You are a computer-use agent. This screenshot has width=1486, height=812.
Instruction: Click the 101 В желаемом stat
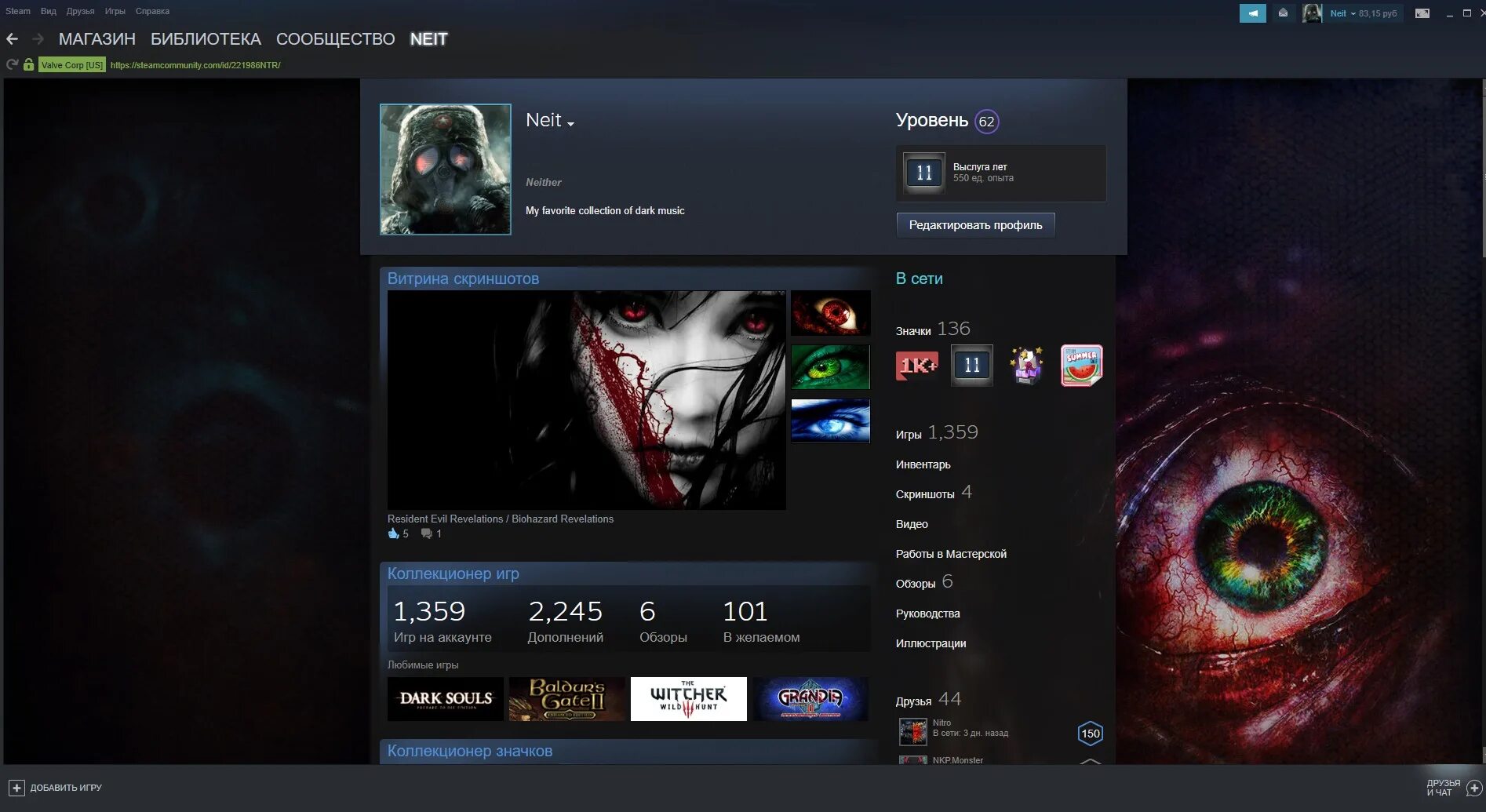(761, 621)
